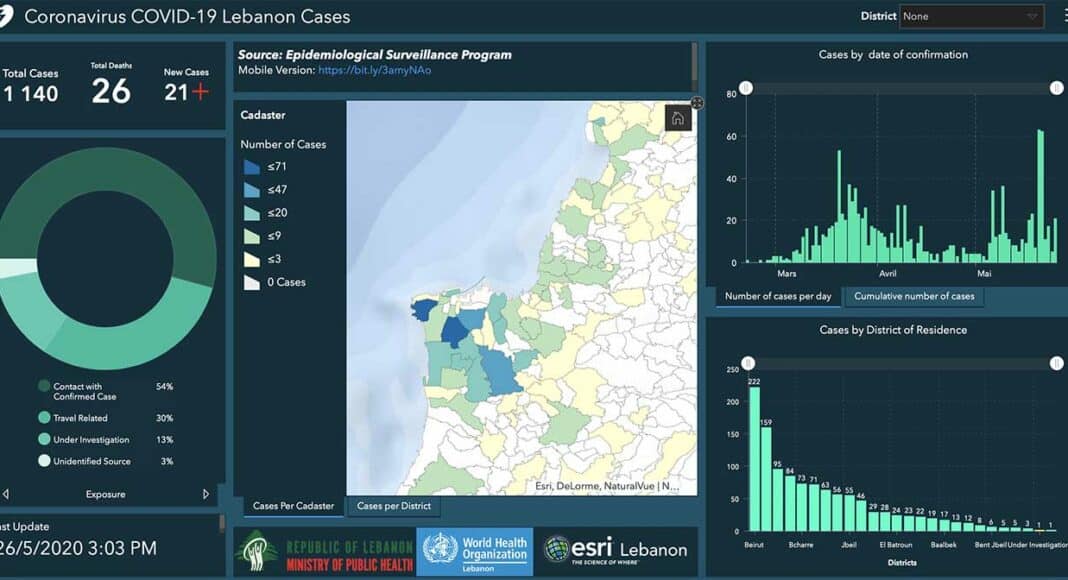Open the District dropdown showing None
1068x580 pixels.
[x=971, y=16]
